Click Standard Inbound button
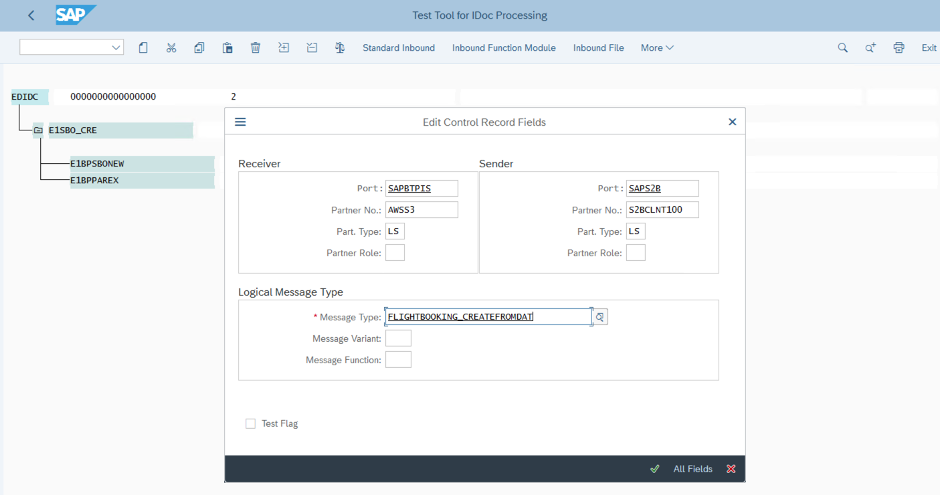 (x=398, y=47)
